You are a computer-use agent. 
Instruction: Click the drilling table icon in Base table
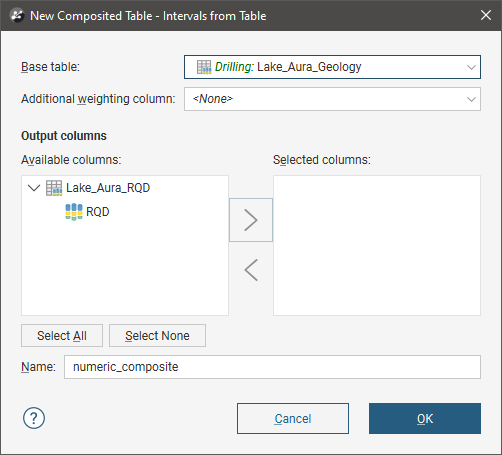204,67
